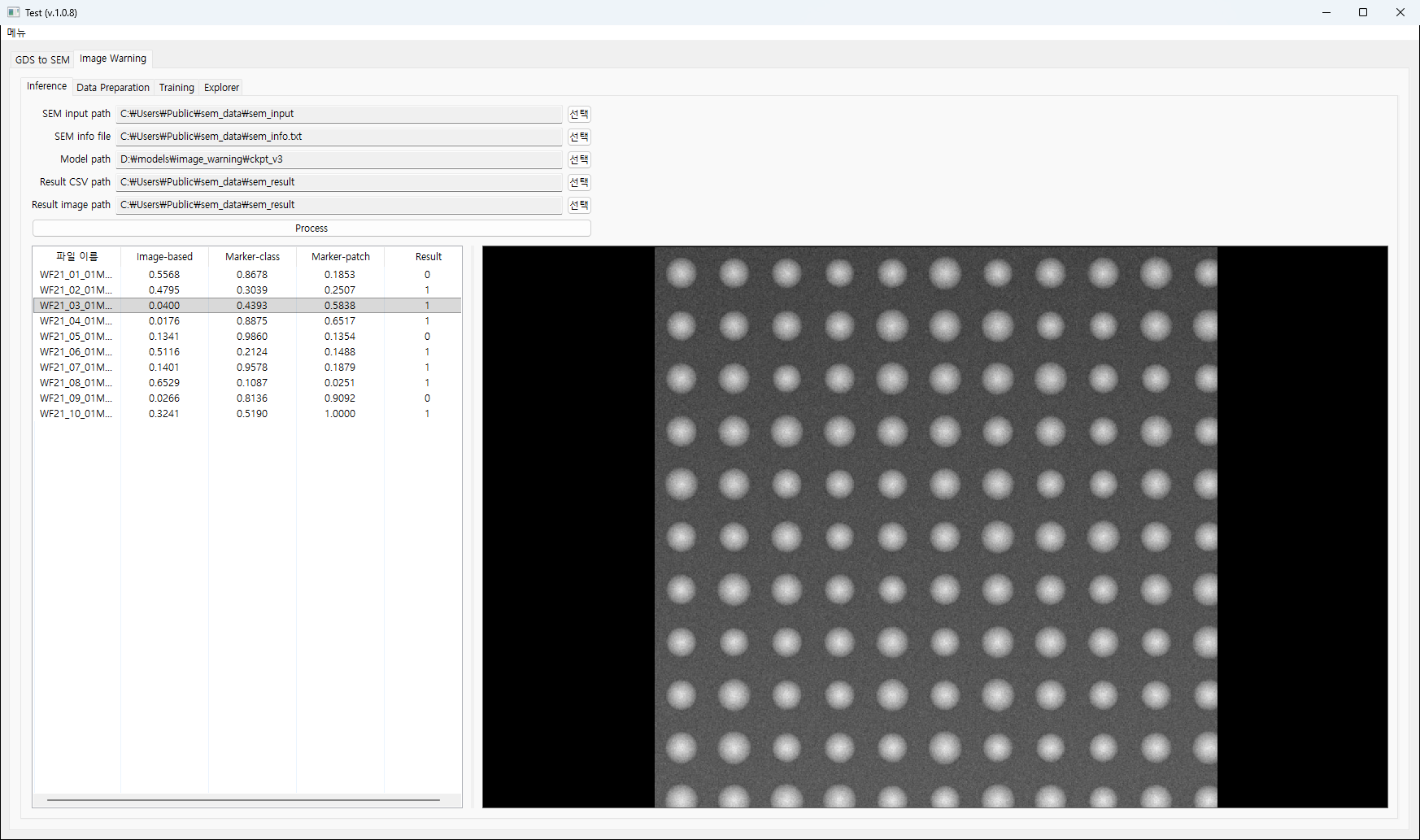Image resolution: width=1420 pixels, height=840 pixels.
Task: Click the SEM input path field
Action: (x=339, y=114)
